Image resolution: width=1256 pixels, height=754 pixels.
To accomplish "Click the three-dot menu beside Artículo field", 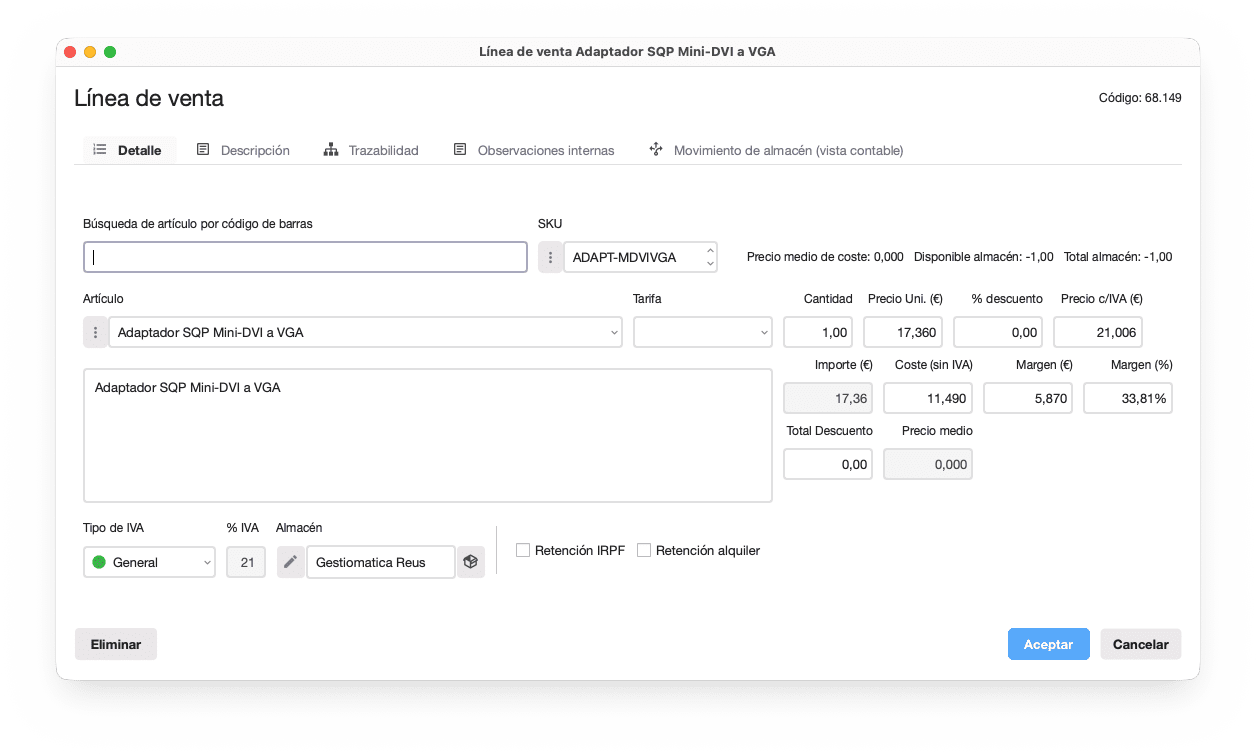I will click(x=95, y=332).
